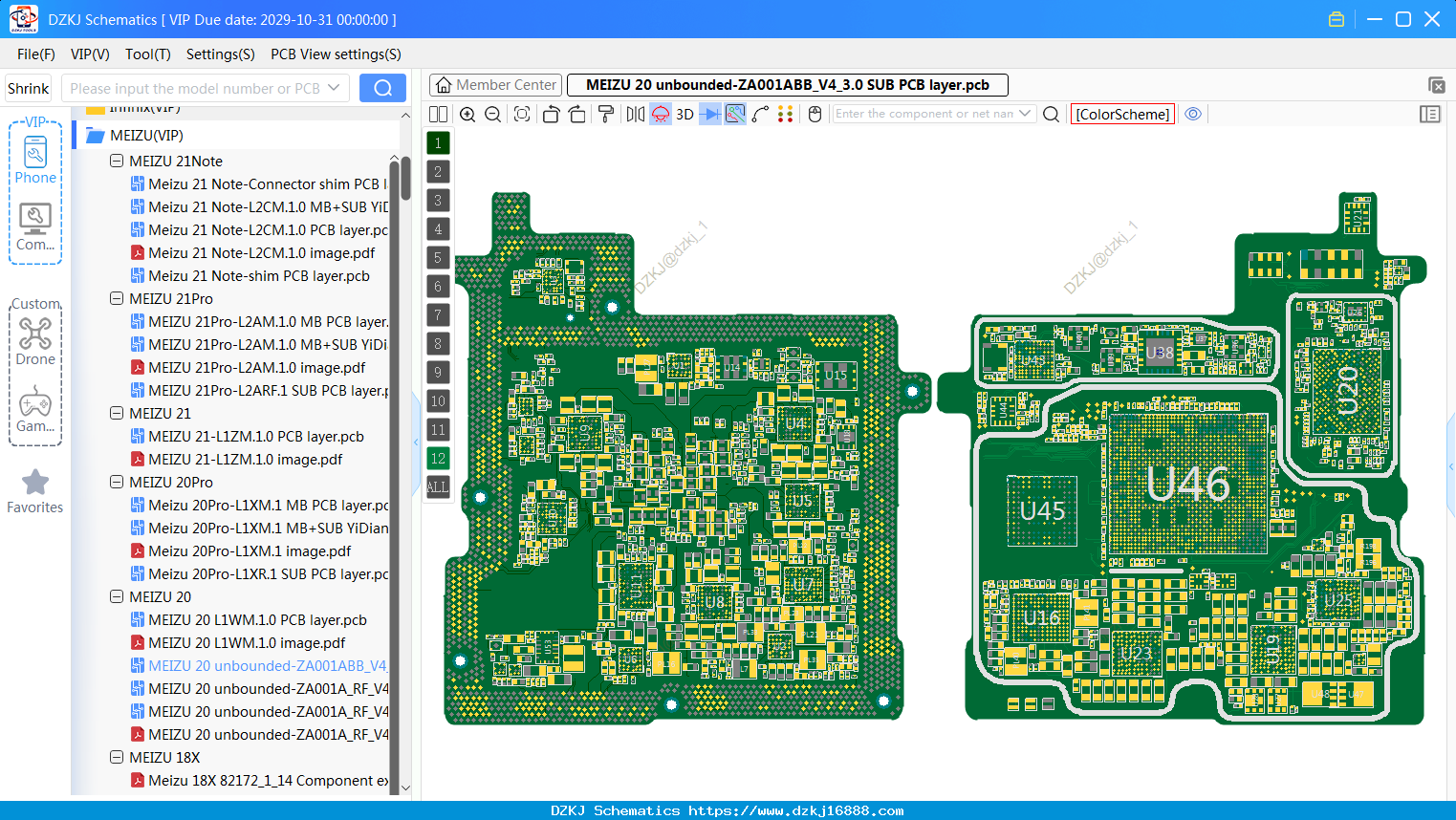Open the Drone category
This screenshot has height=820, width=1456.
(35, 341)
